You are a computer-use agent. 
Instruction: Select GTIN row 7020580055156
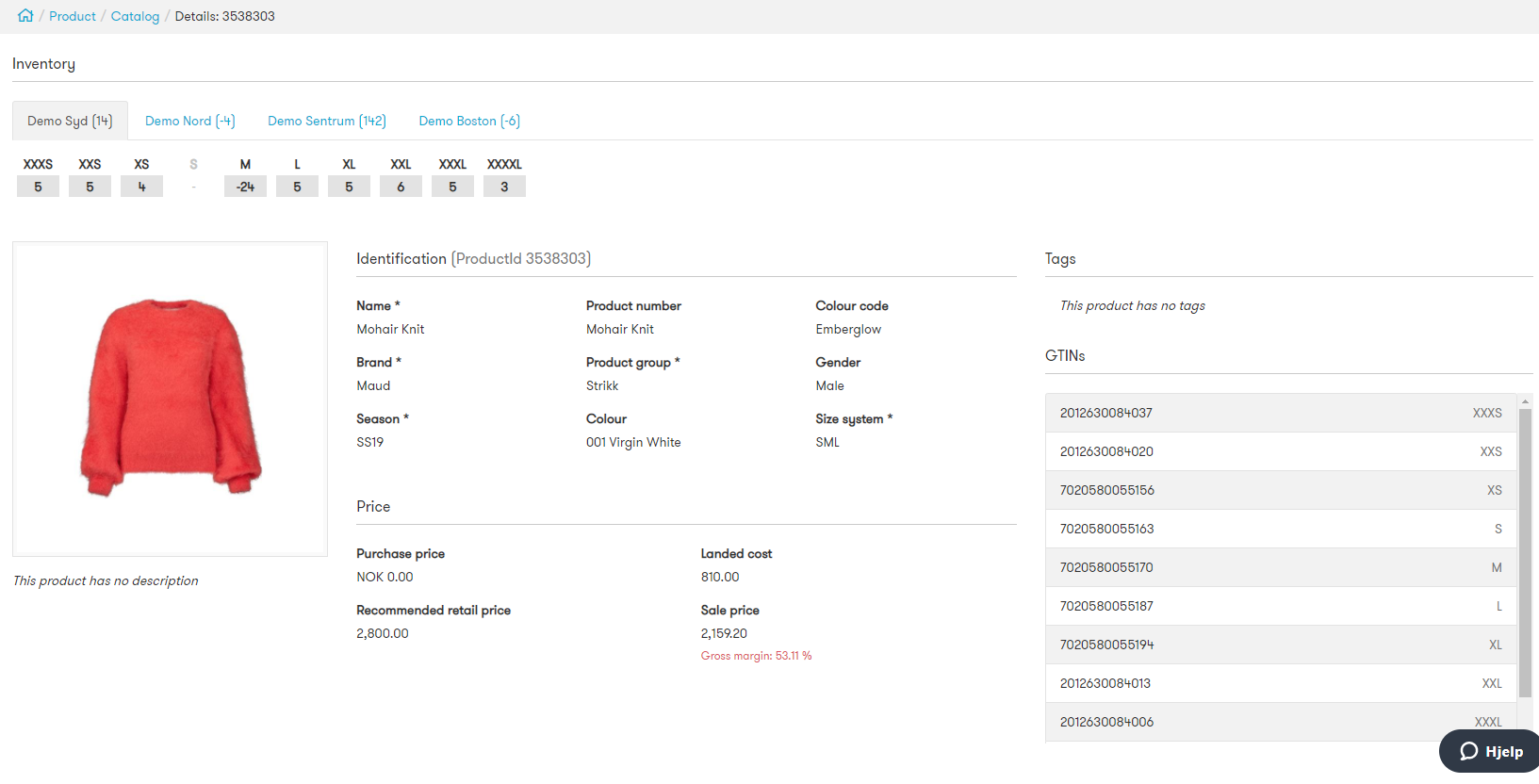tap(1281, 490)
